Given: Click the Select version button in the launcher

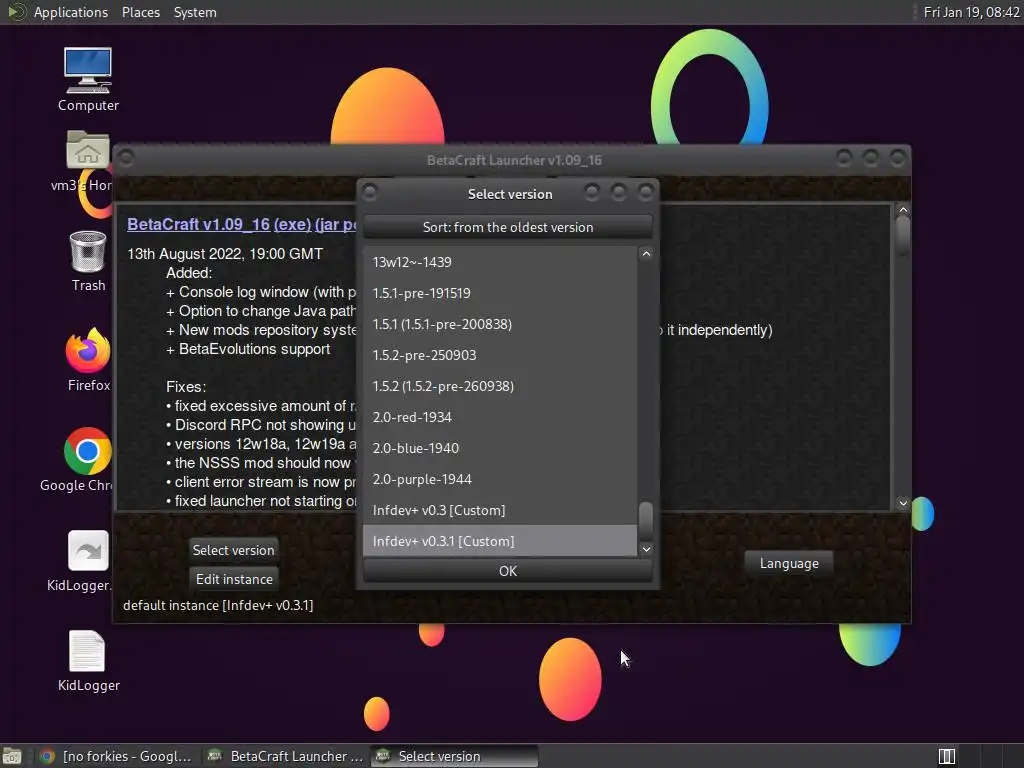Looking at the screenshot, I should pos(233,550).
